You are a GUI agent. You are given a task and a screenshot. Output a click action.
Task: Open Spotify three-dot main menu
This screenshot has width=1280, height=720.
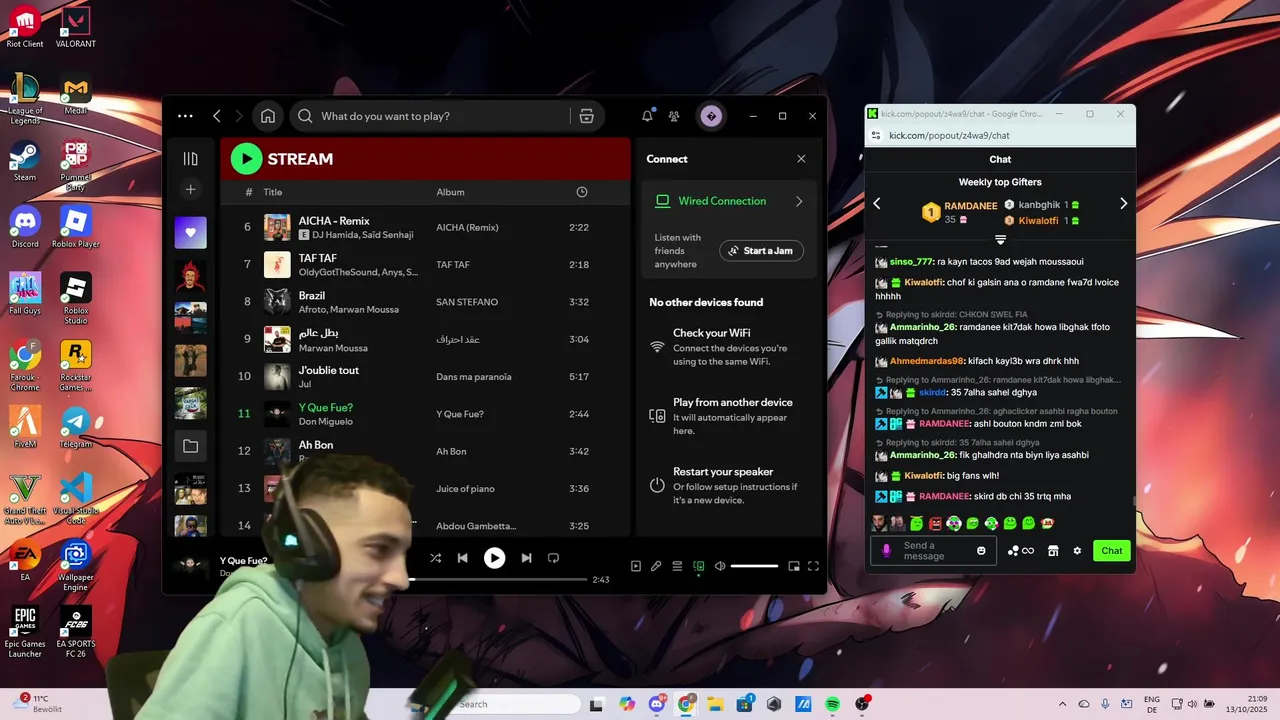(185, 116)
